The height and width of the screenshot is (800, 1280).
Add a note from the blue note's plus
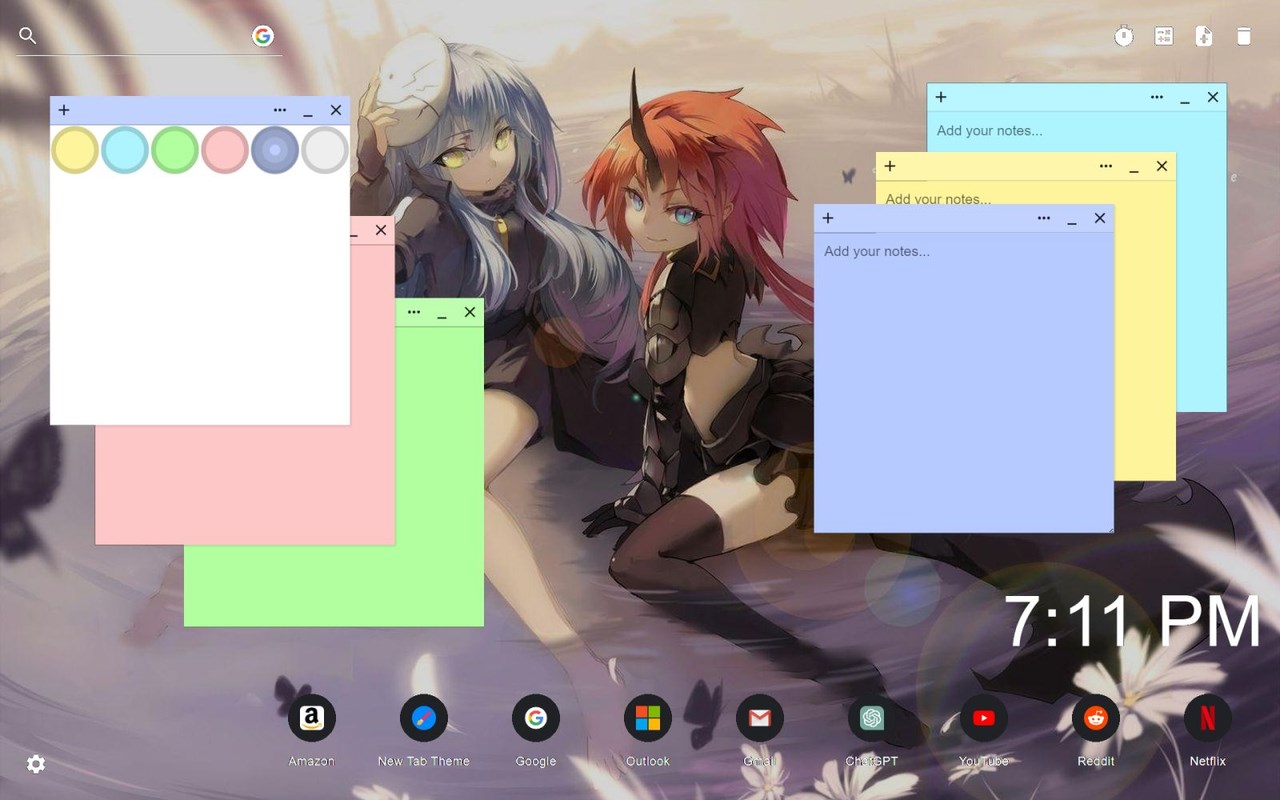[x=828, y=218]
